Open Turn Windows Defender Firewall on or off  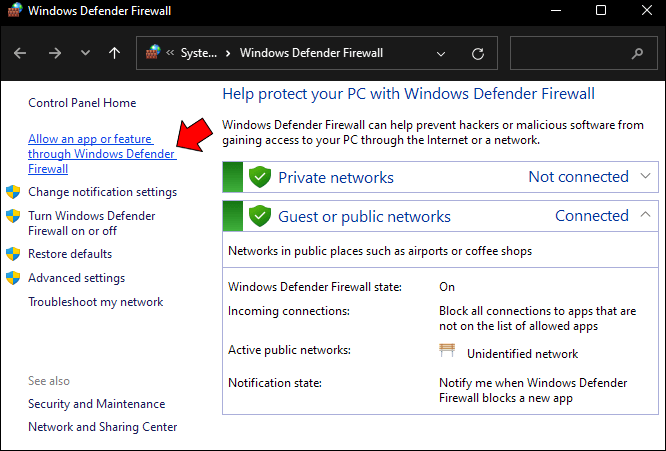tap(91, 223)
